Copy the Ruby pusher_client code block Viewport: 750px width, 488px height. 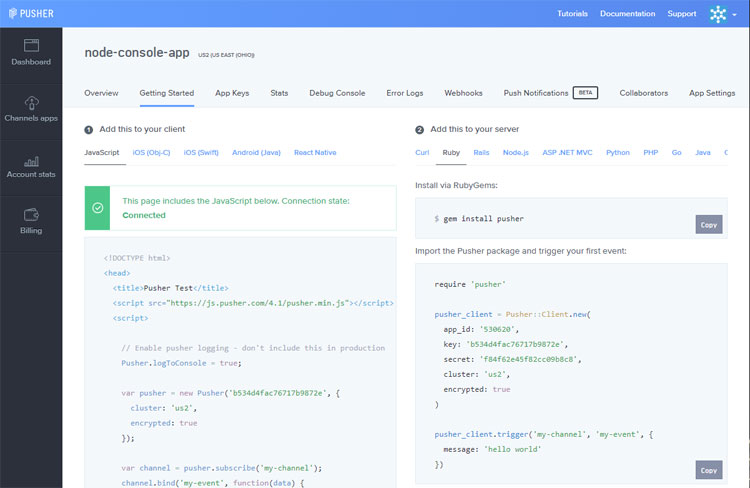pyautogui.click(x=709, y=470)
